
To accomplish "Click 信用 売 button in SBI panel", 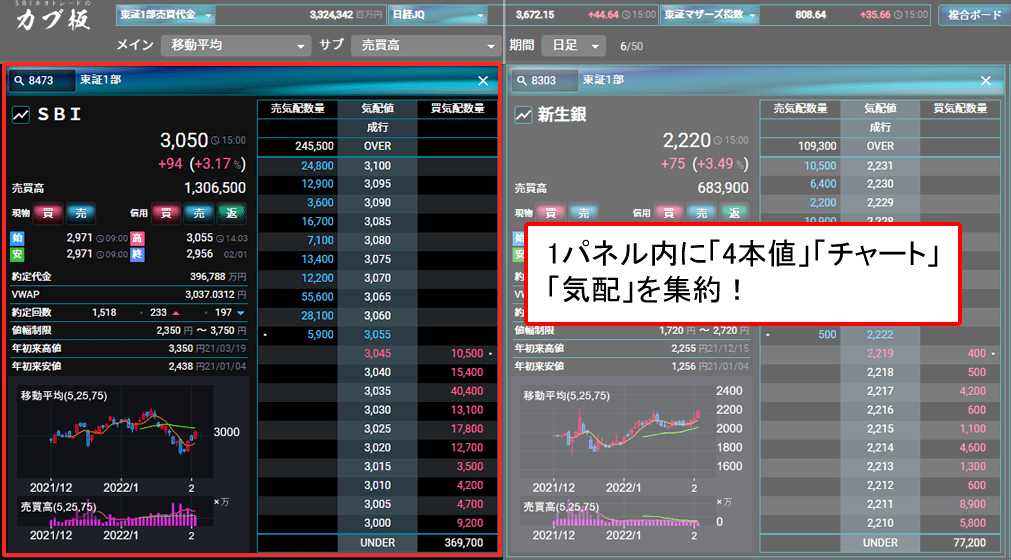I will [199, 213].
